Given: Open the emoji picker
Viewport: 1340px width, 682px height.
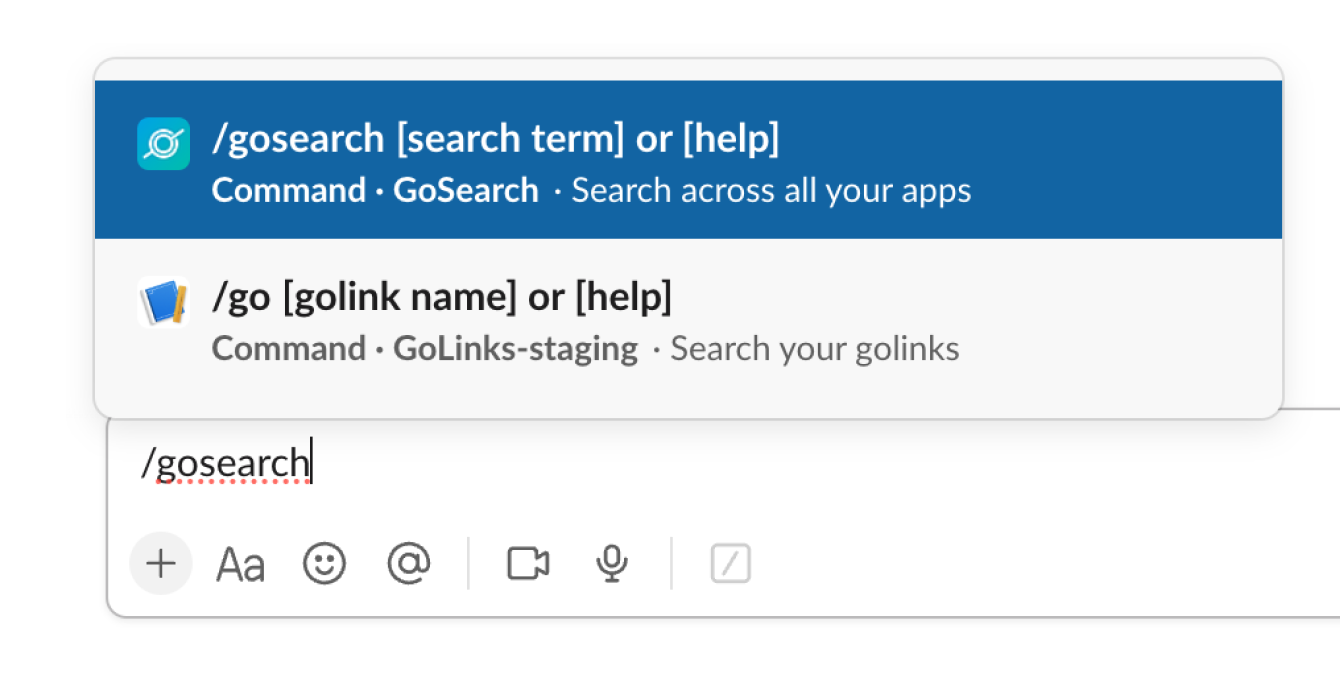Looking at the screenshot, I should click(x=324, y=563).
